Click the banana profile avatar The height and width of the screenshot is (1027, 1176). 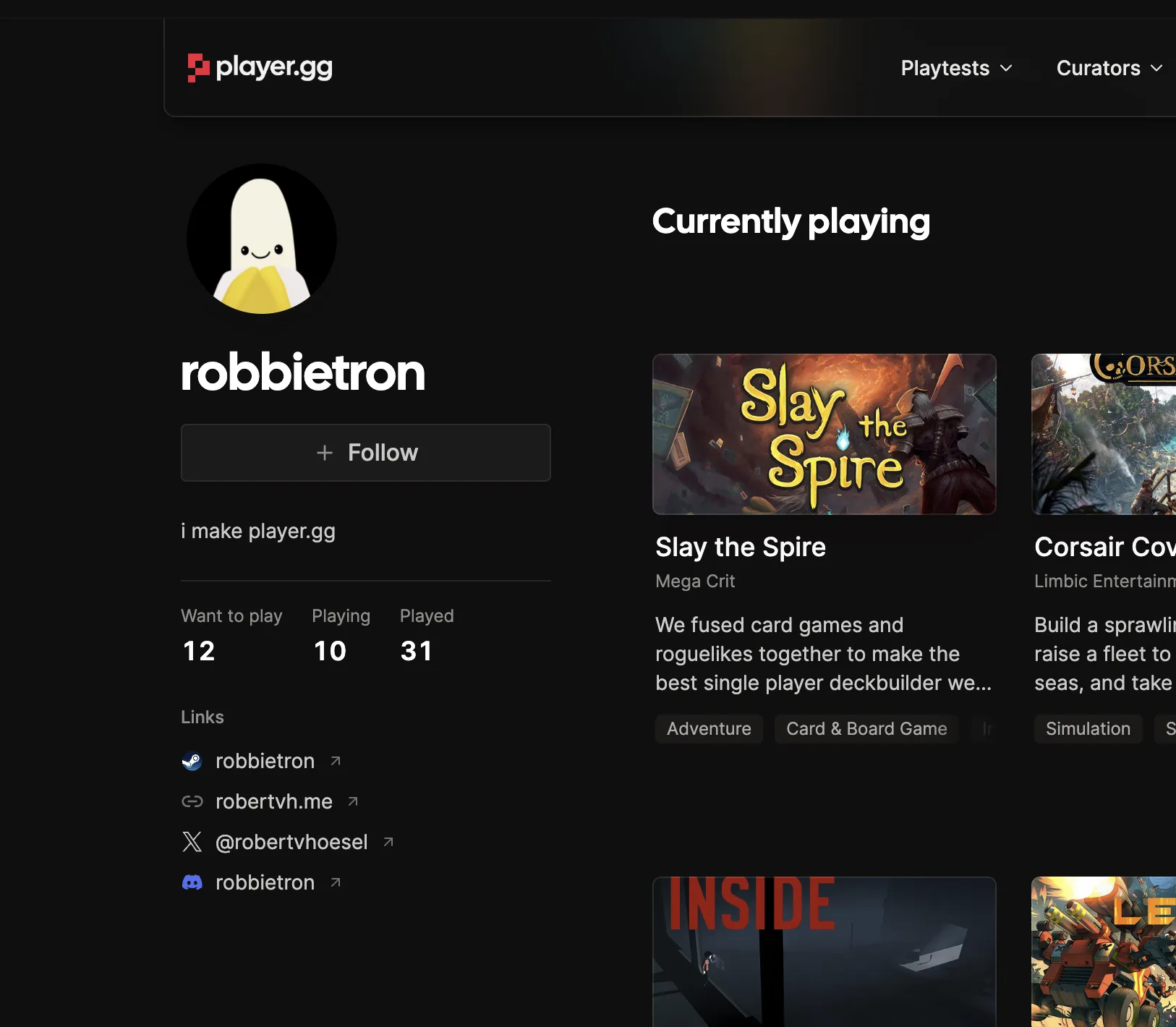pos(262,239)
